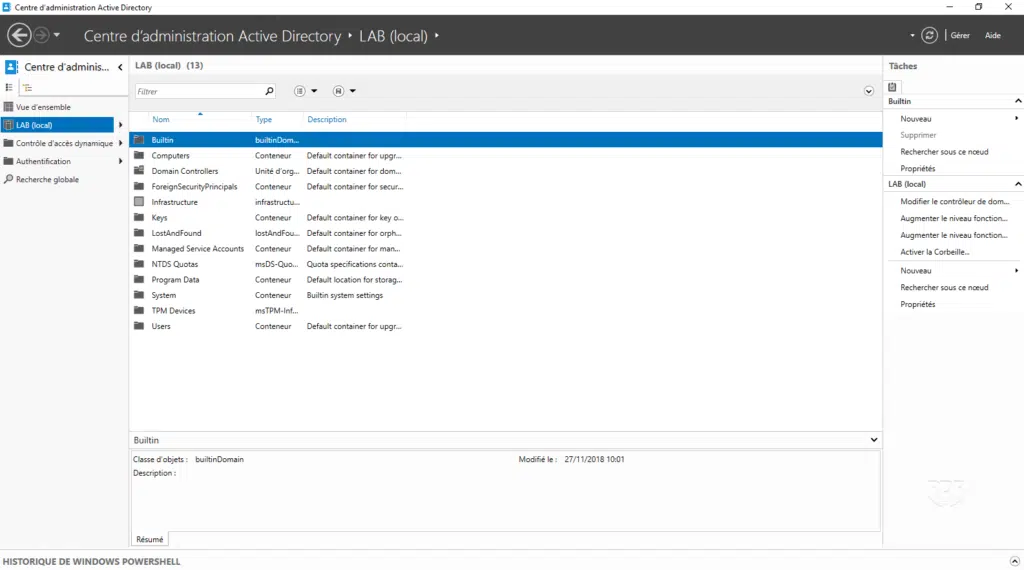Open the Gérer menu
The width and height of the screenshot is (1024, 570).
(x=960, y=35)
